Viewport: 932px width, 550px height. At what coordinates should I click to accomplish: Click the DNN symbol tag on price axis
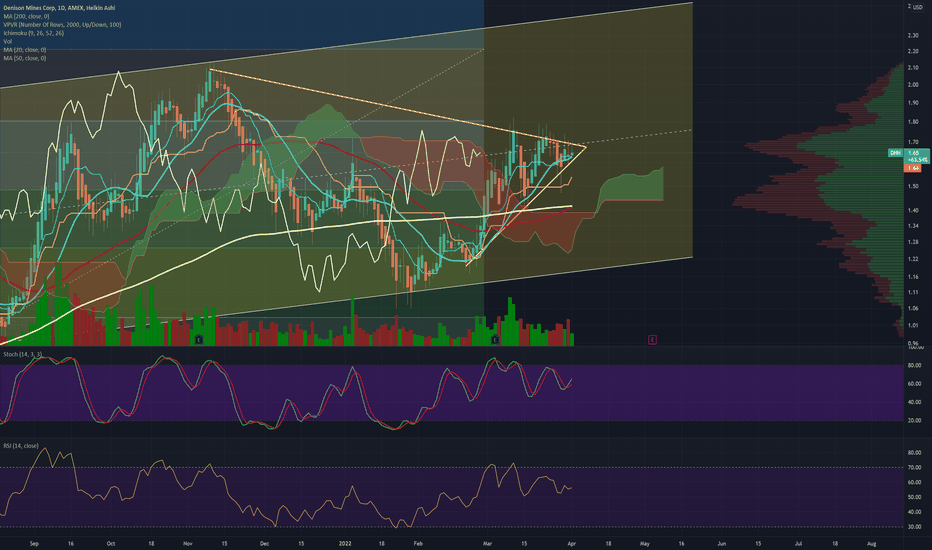(x=895, y=153)
